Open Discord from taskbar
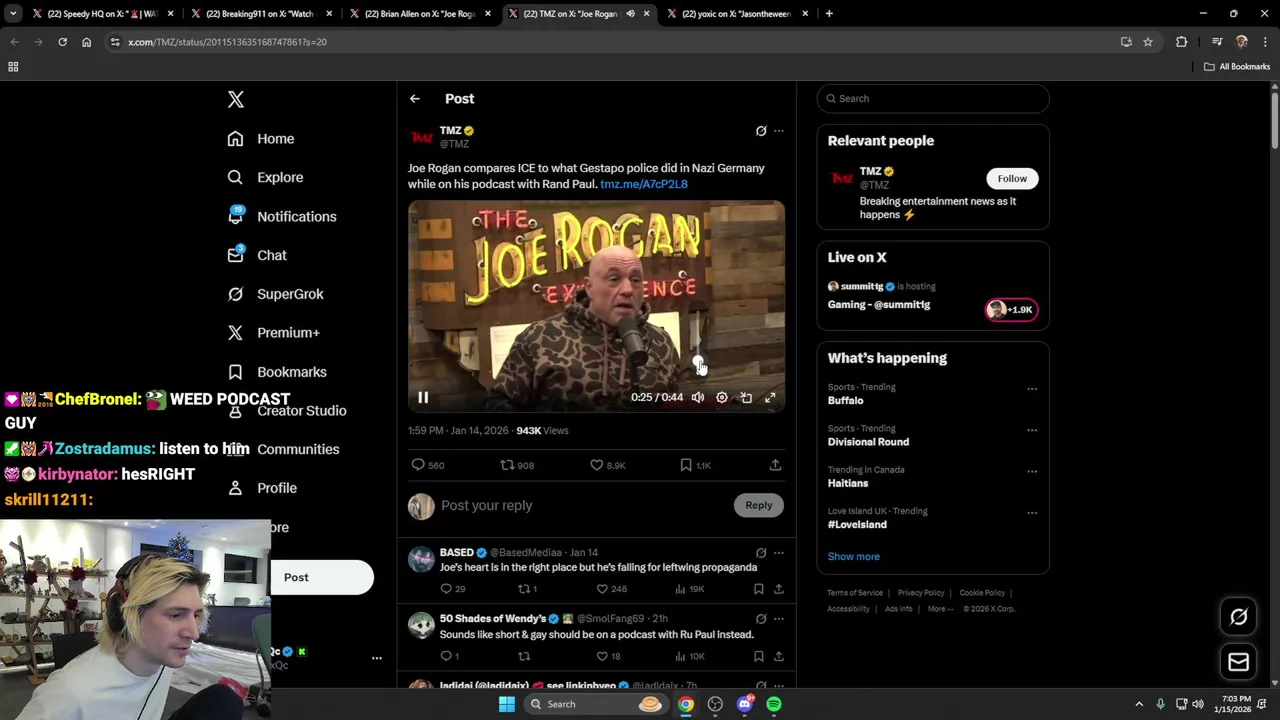This screenshot has width=1280, height=720. click(x=745, y=704)
